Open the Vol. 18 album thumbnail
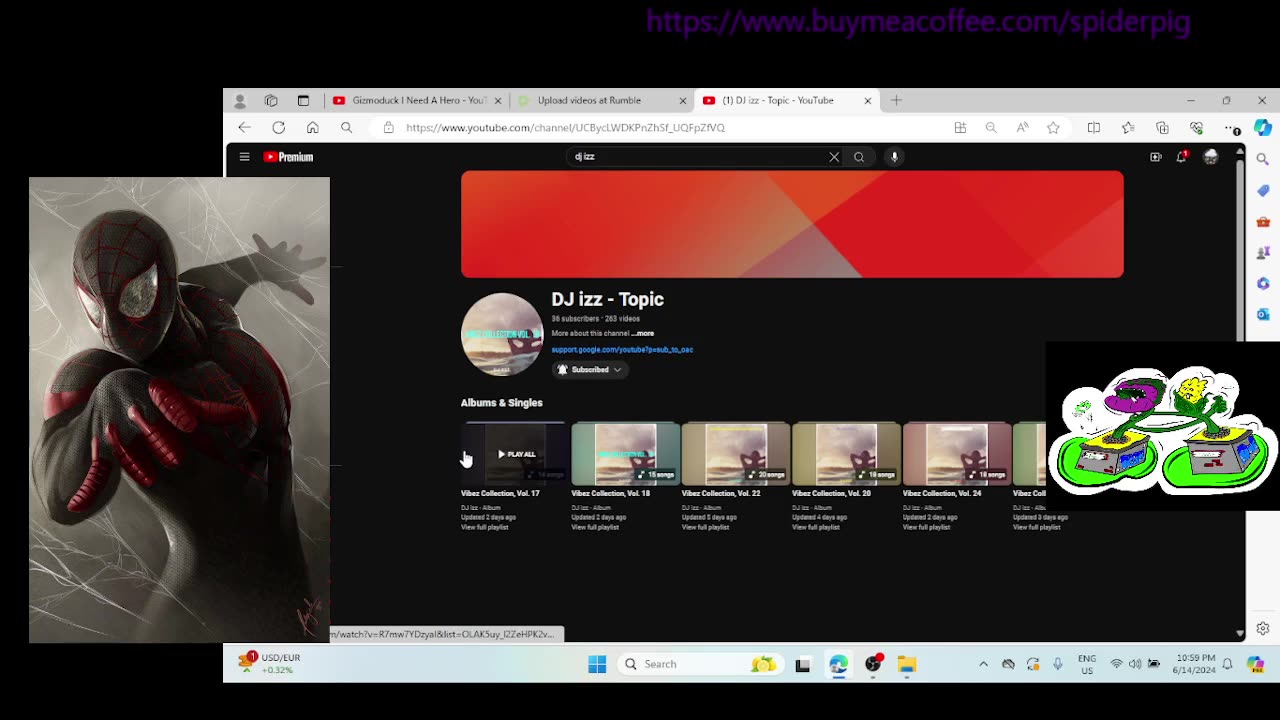 point(625,453)
